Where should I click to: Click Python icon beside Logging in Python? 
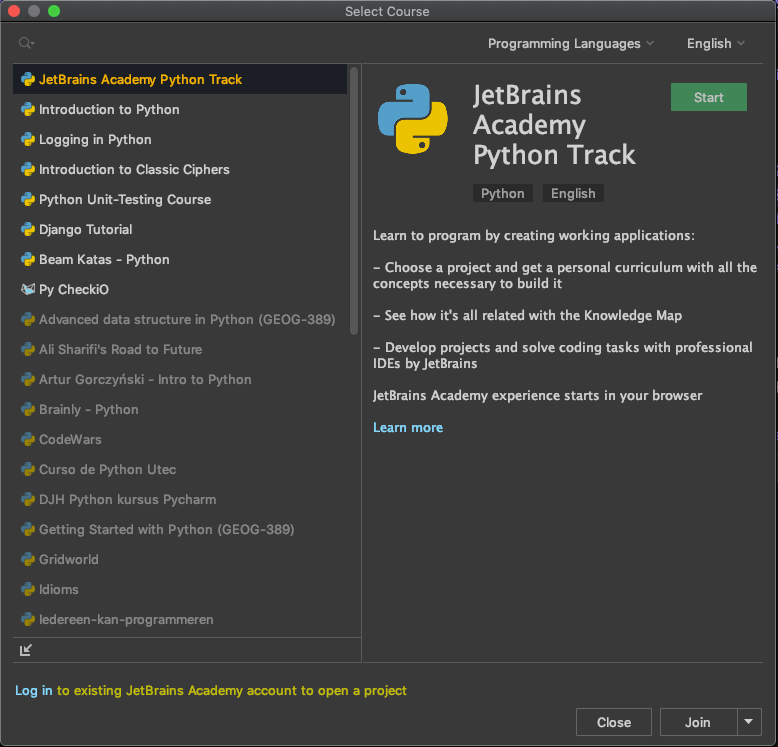[x=28, y=139]
